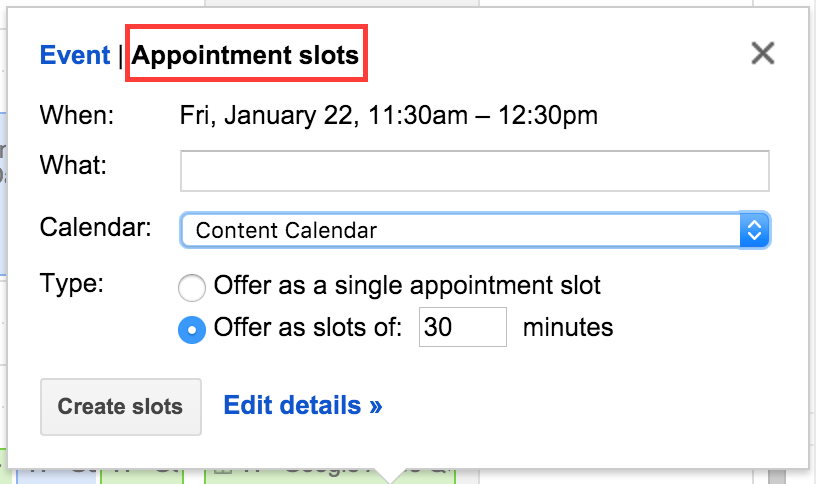
Task: Click the 'Type:' field label
Action: [71, 283]
